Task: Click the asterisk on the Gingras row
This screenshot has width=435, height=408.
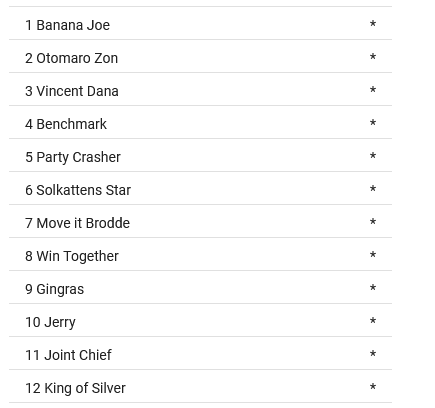Action: pyautogui.click(x=373, y=288)
